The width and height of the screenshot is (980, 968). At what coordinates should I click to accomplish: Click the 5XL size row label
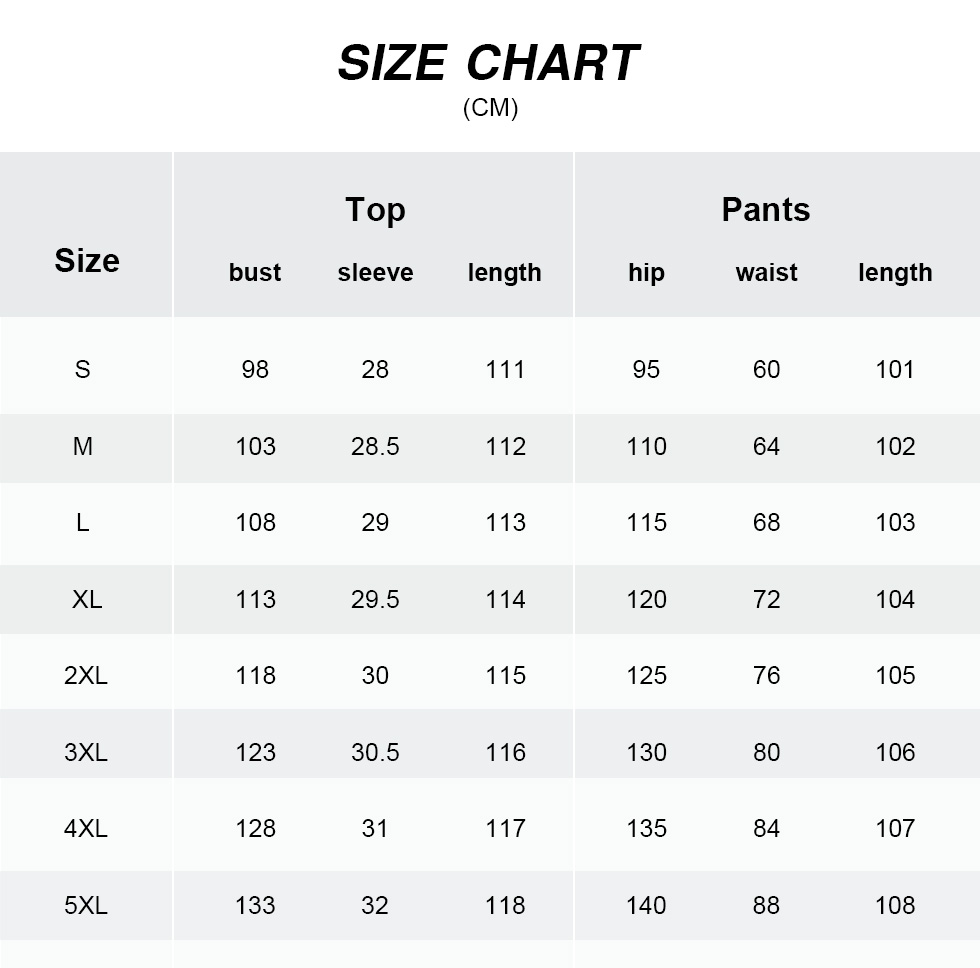coord(86,906)
